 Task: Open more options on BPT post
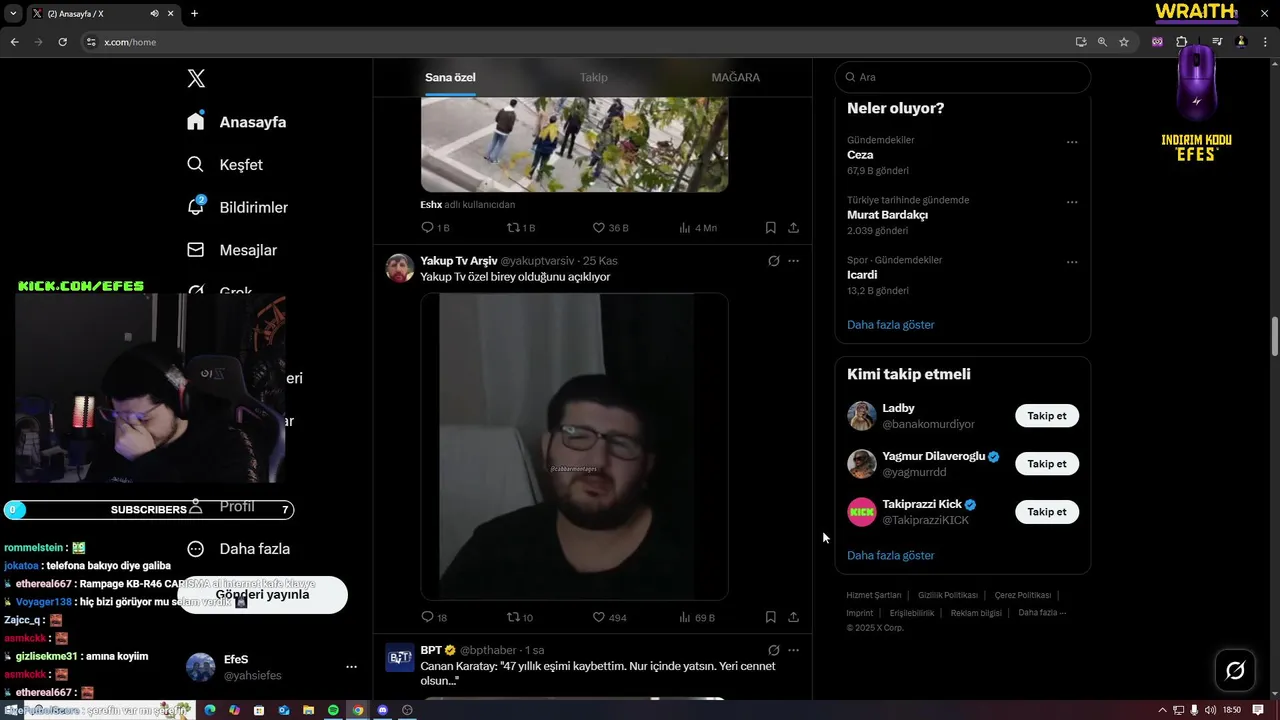coord(793,650)
